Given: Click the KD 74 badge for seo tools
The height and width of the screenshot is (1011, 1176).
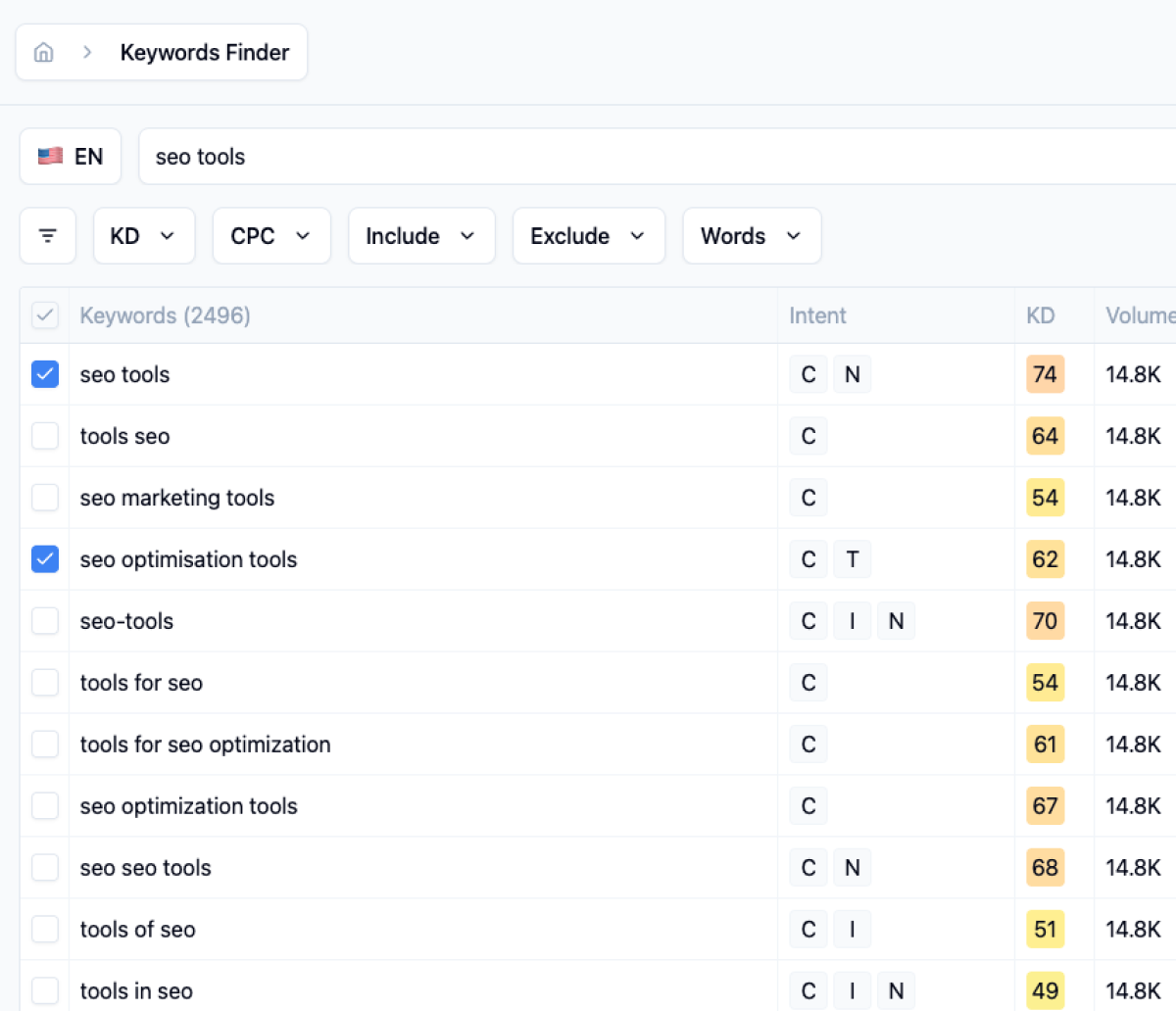Looking at the screenshot, I should 1045,374.
